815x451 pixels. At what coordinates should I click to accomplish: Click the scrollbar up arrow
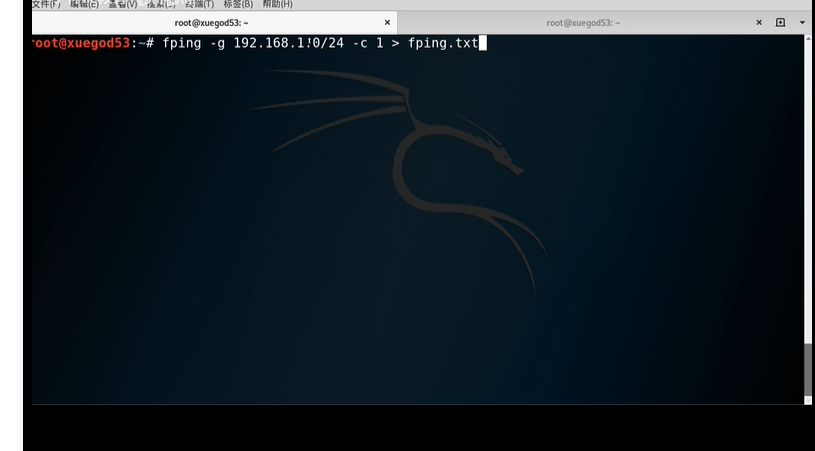pyautogui.click(x=808, y=38)
